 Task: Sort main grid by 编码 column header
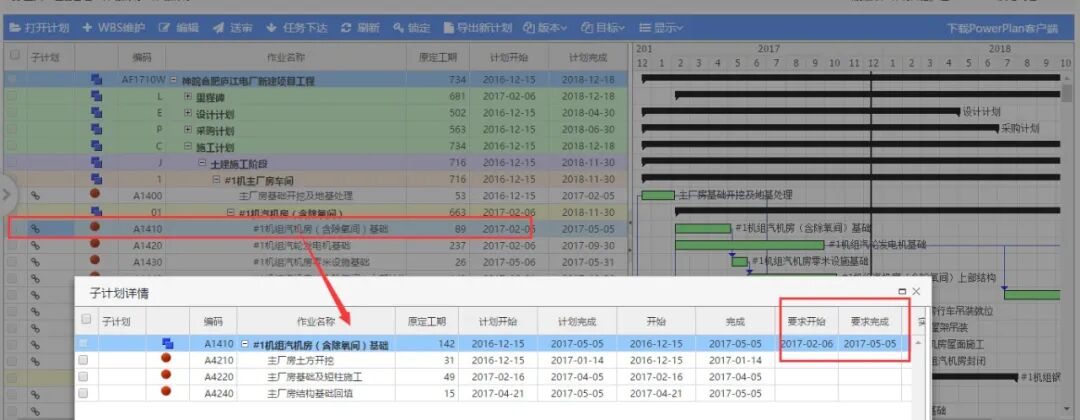coord(141,57)
